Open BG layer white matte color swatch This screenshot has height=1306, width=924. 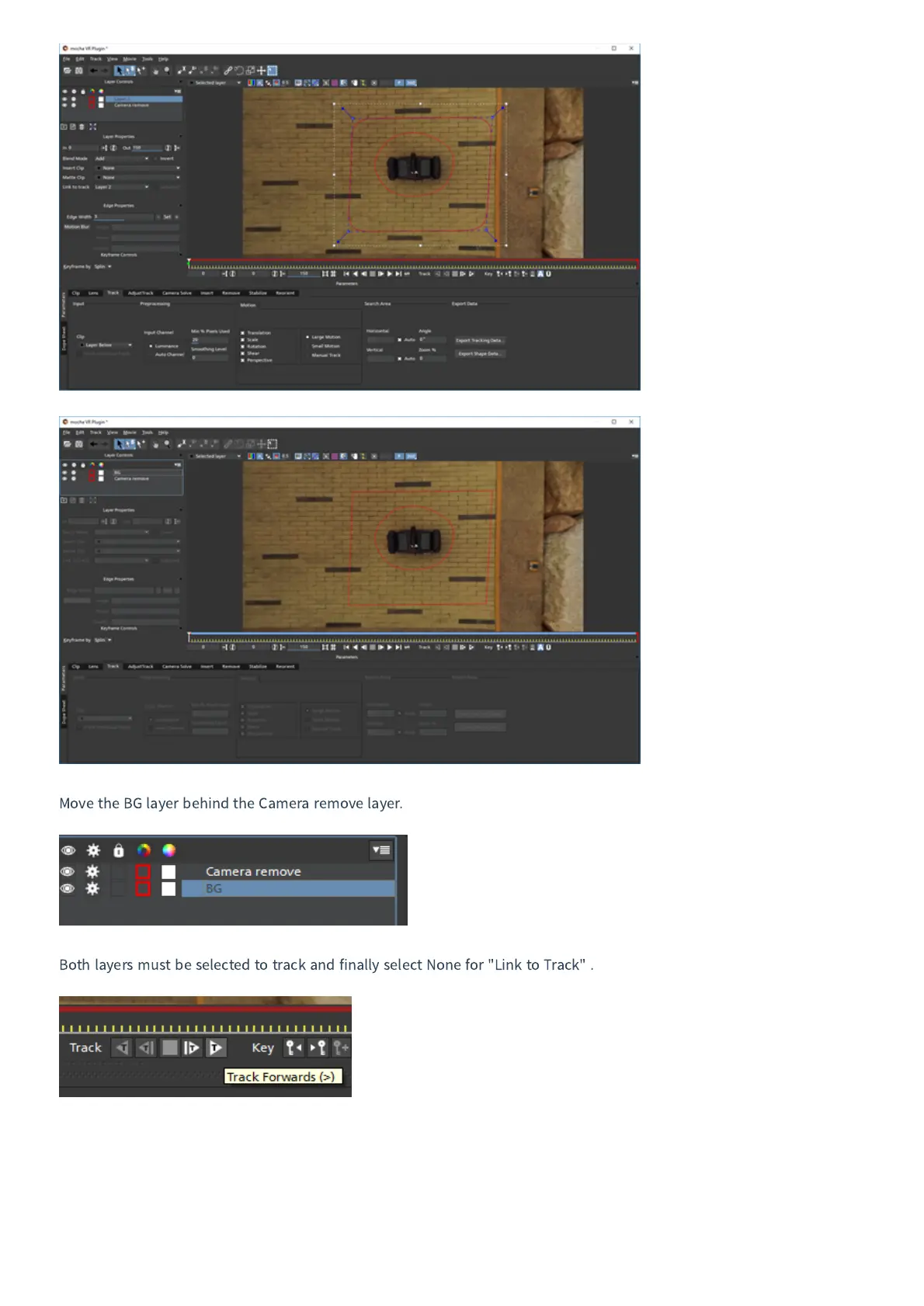pos(168,888)
